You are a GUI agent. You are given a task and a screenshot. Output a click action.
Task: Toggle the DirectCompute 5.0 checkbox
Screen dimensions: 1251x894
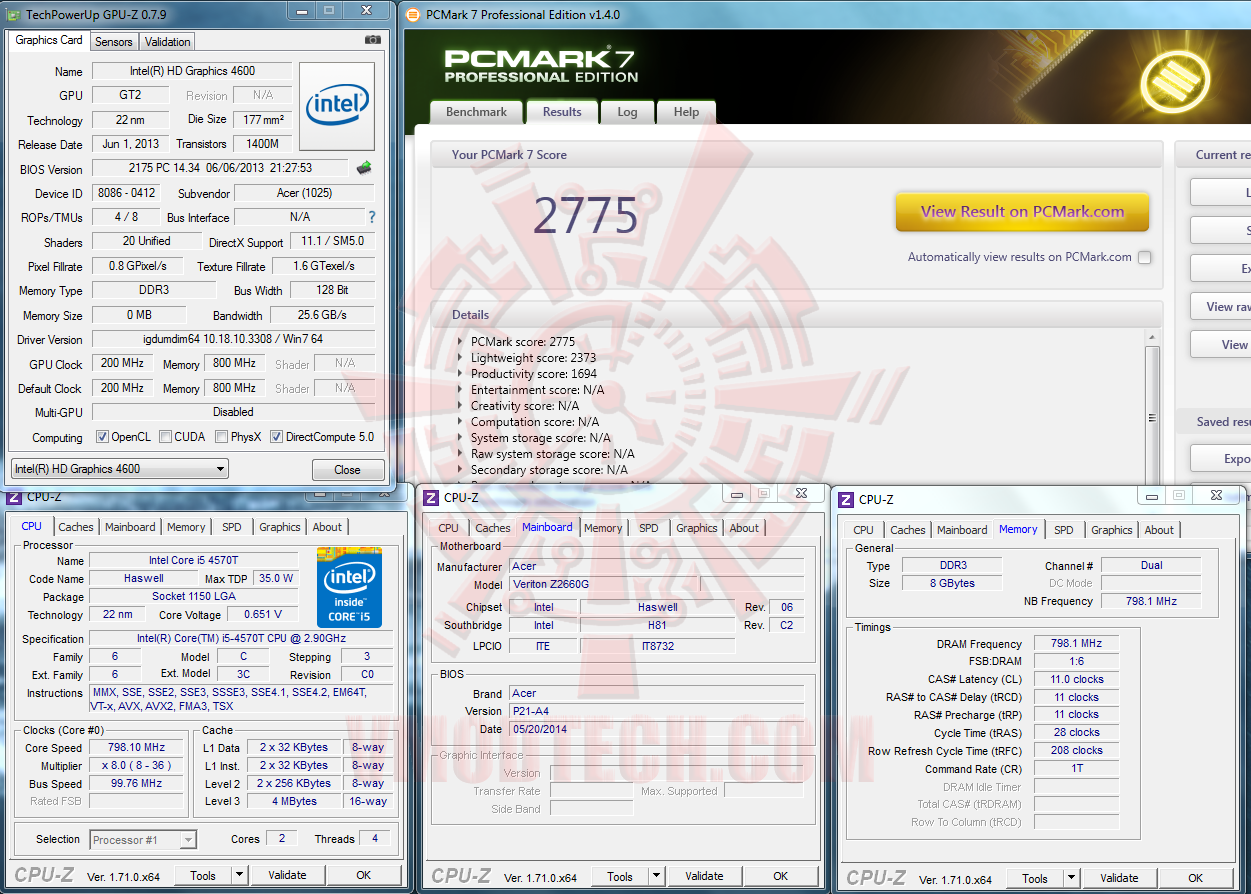tap(276, 437)
